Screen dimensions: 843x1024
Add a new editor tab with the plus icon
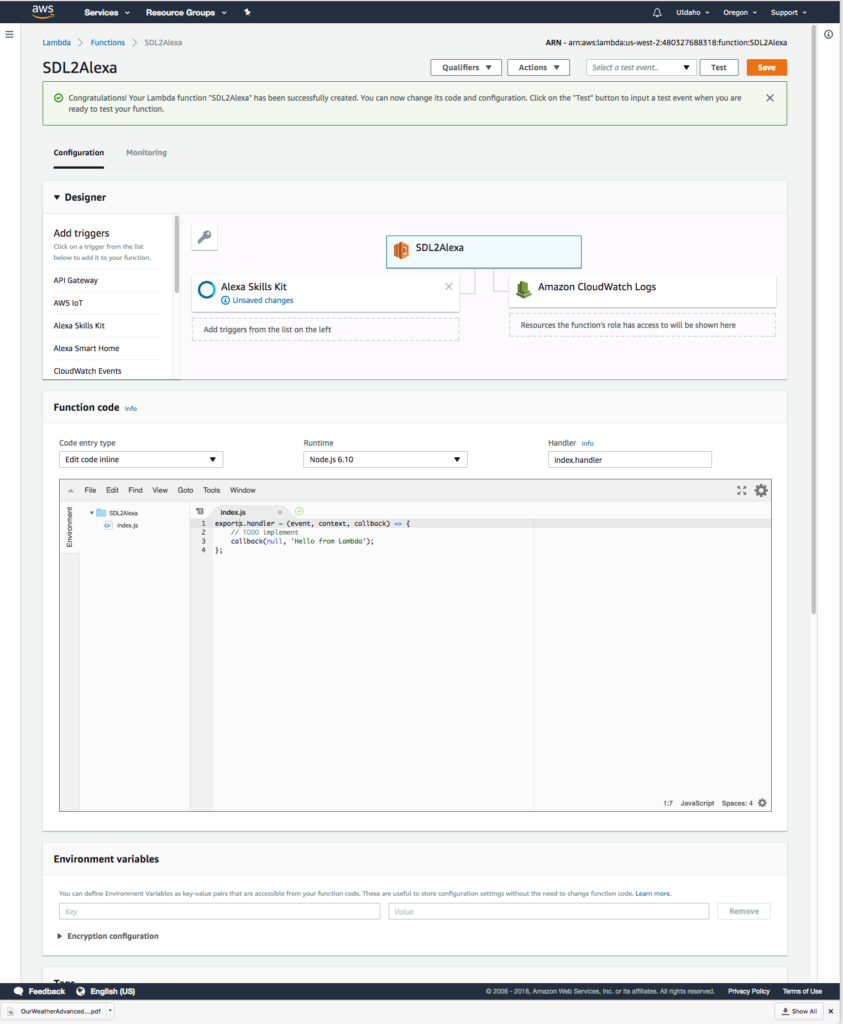click(299, 511)
